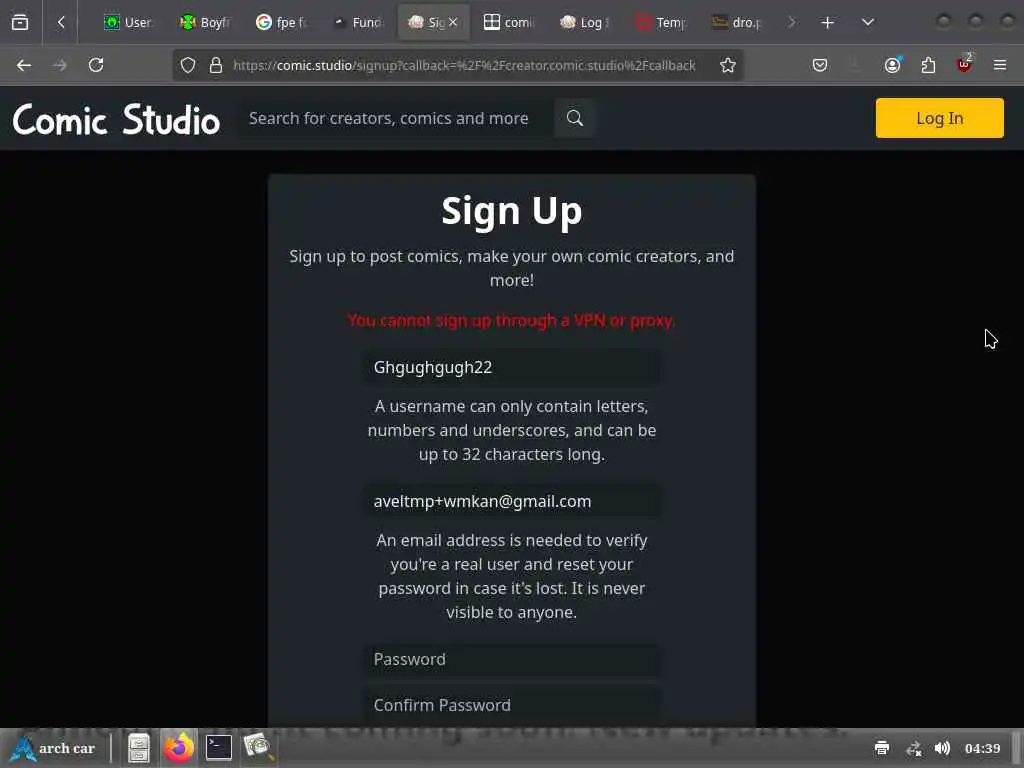Open the image viewer taskbar icon
The height and width of the screenshot is (768, 1024).
[259, 748]
